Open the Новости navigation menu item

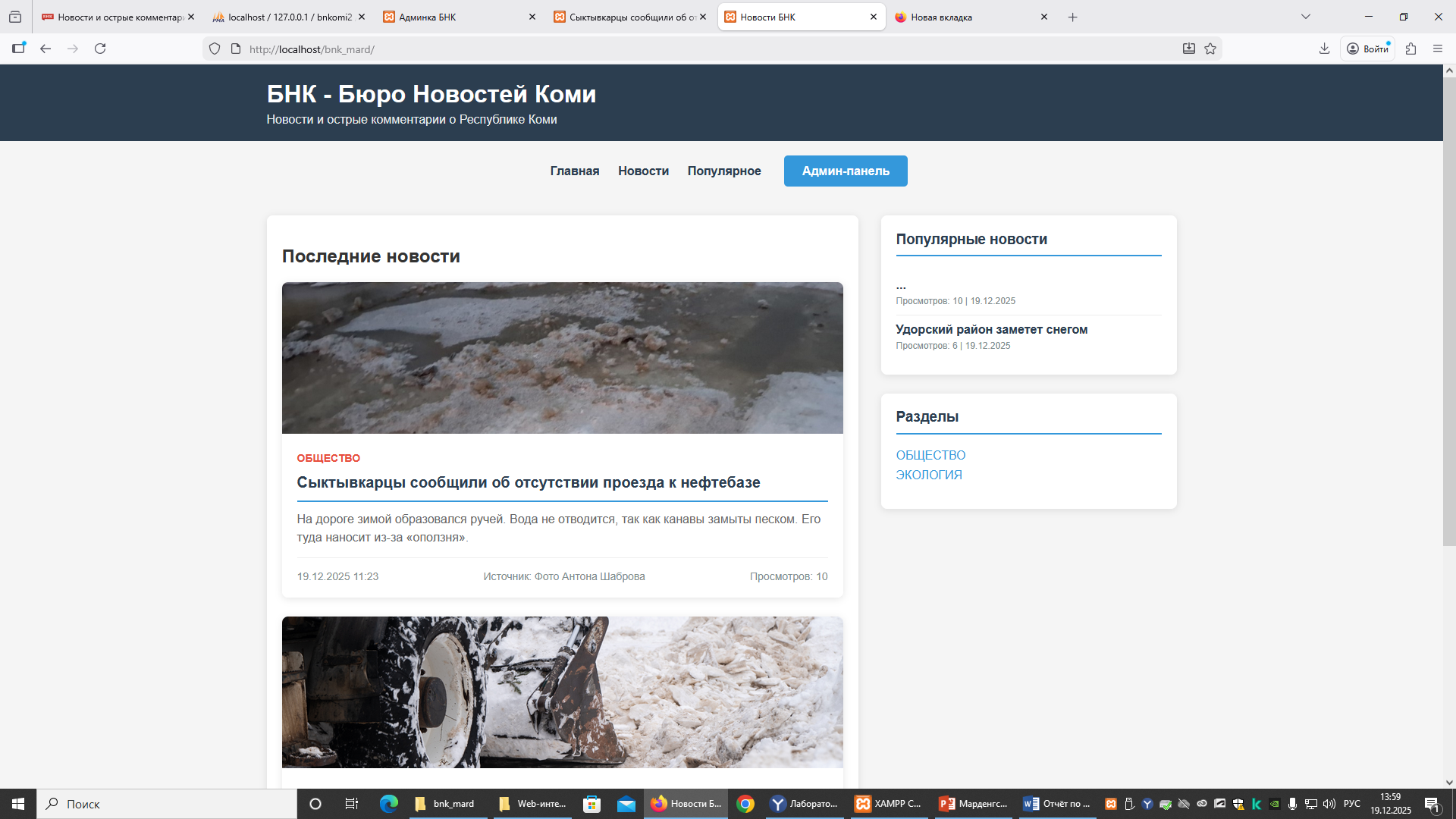pos(643,171)
